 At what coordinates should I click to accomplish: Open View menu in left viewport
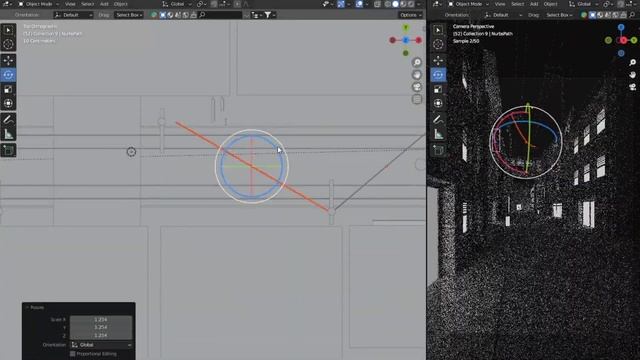[x=70, y=4]
